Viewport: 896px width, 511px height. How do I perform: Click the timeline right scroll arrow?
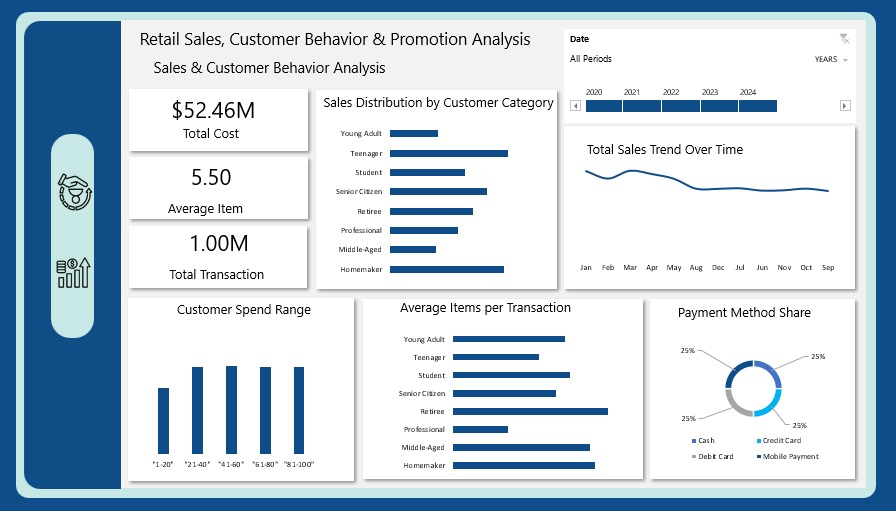tap(845, 106)
